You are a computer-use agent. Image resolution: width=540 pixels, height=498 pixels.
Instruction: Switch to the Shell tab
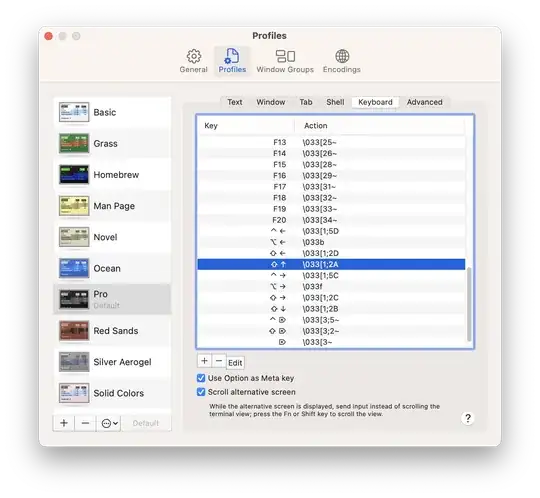pos(335,102)
